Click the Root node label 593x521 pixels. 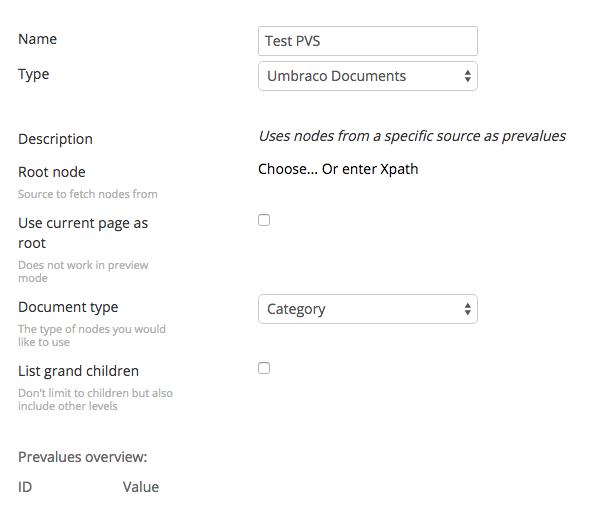pyautogui.click(x=52, y=172)
